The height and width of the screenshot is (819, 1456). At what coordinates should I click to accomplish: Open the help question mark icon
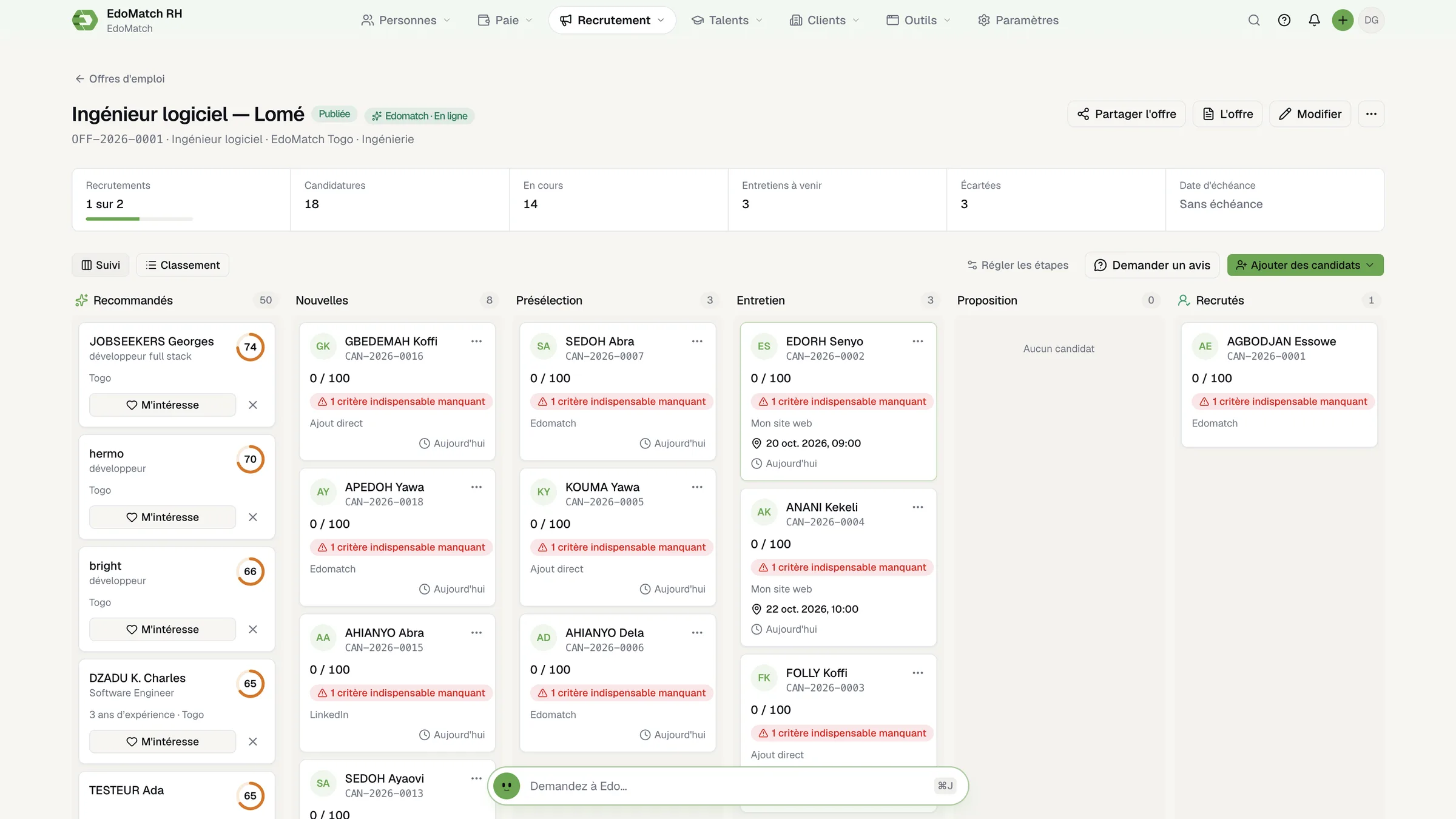point(1284,20)
